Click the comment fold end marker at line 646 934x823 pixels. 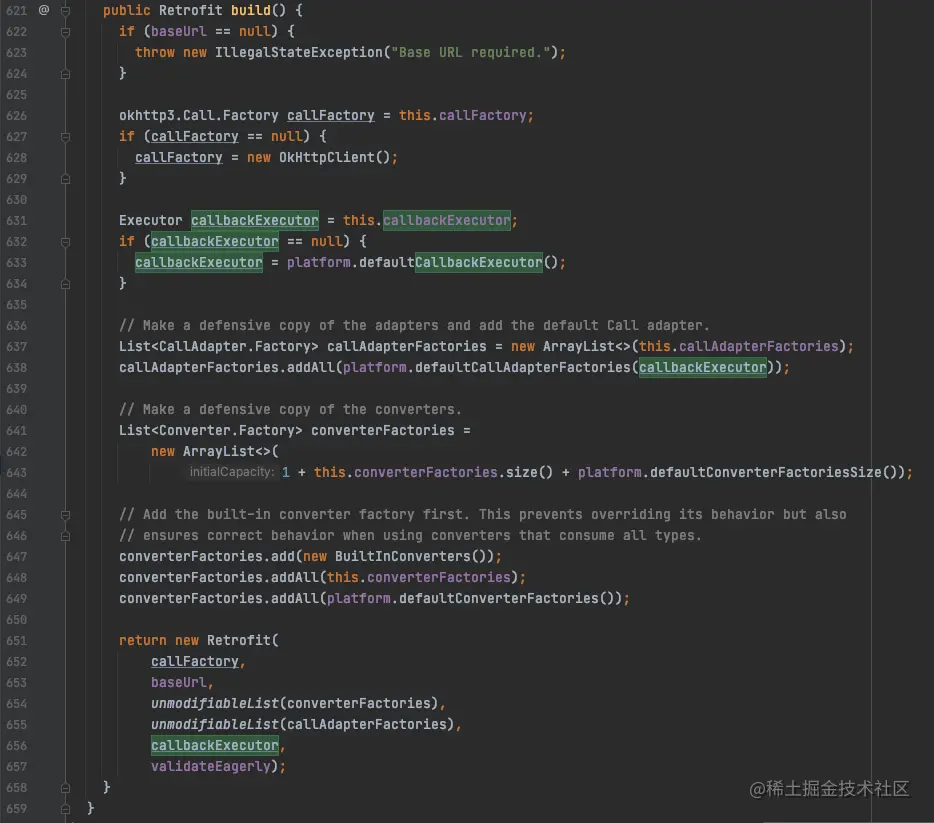tap(66, 536)
